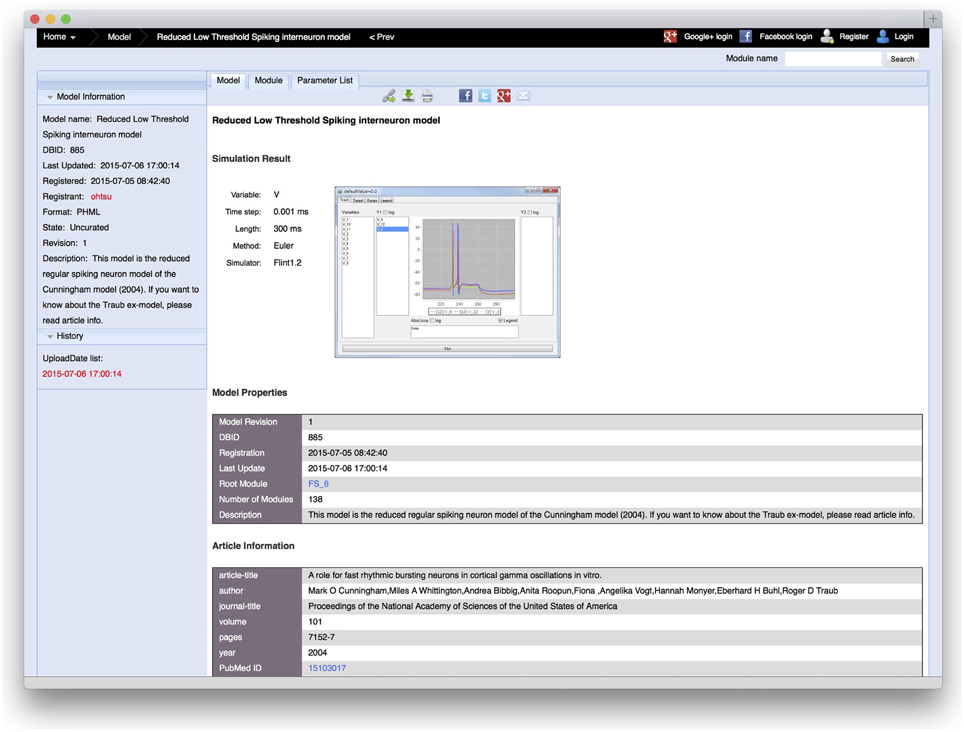
Task: Click State: Uncurated in sidebar
Action: (76, 227)
